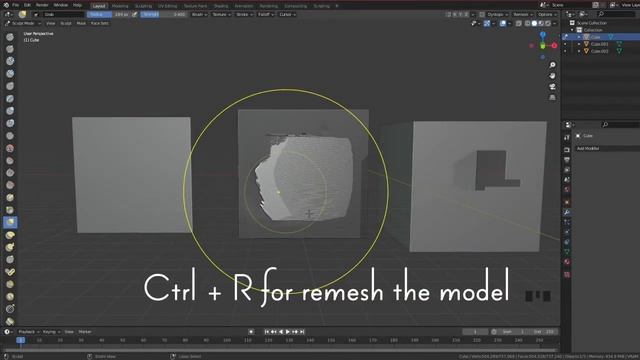Click the pan view hand icon
Screen dimensions: 640x360
[x=552, y=76]
